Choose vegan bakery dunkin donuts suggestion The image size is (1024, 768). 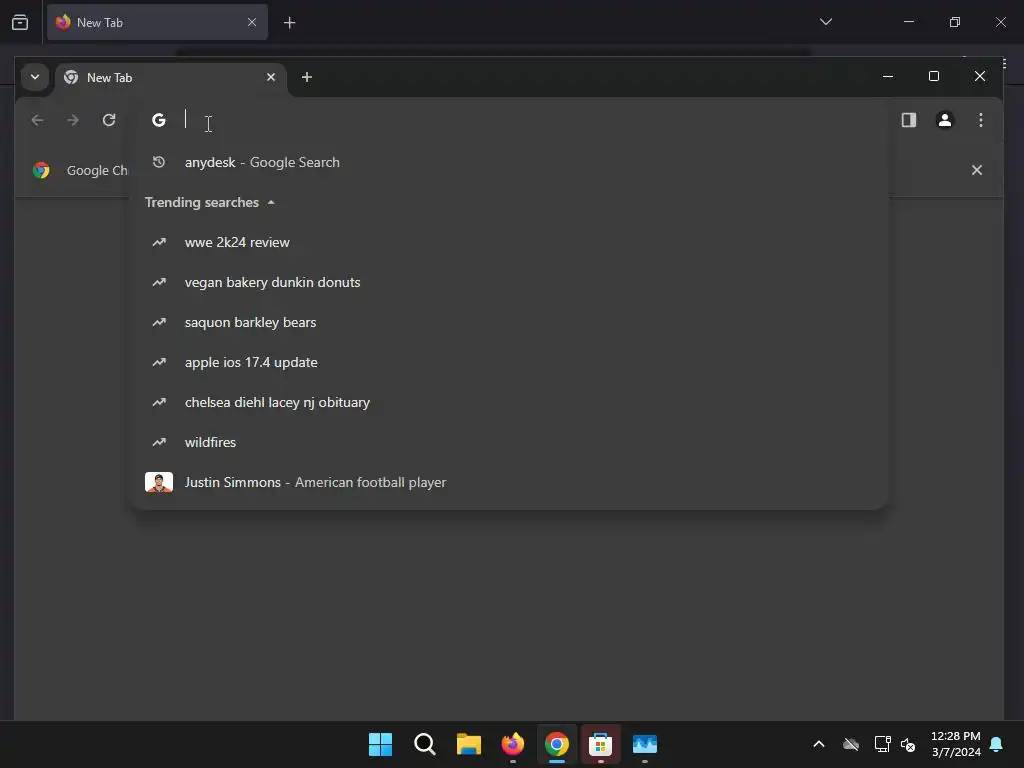coord(509,282)
